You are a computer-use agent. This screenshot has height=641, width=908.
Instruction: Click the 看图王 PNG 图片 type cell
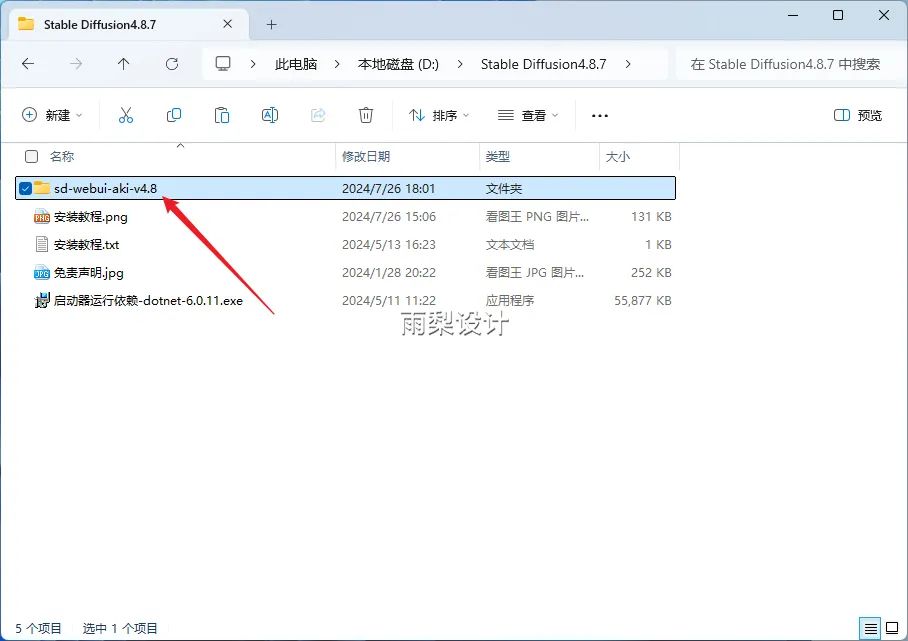(537, 217)
